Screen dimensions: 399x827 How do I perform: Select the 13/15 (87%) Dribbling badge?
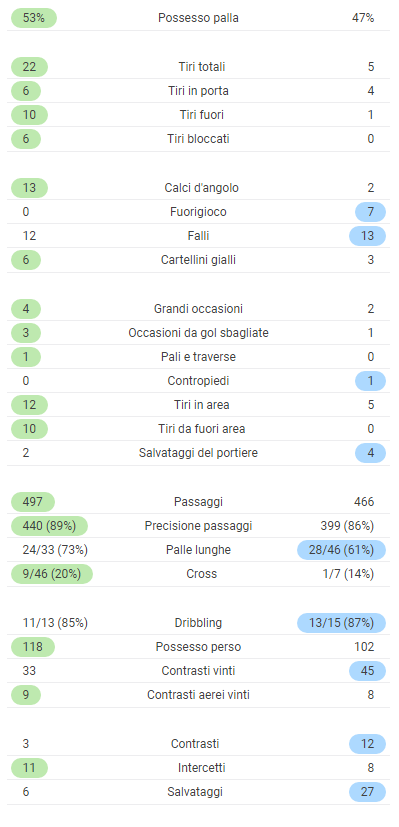[342, 623]
